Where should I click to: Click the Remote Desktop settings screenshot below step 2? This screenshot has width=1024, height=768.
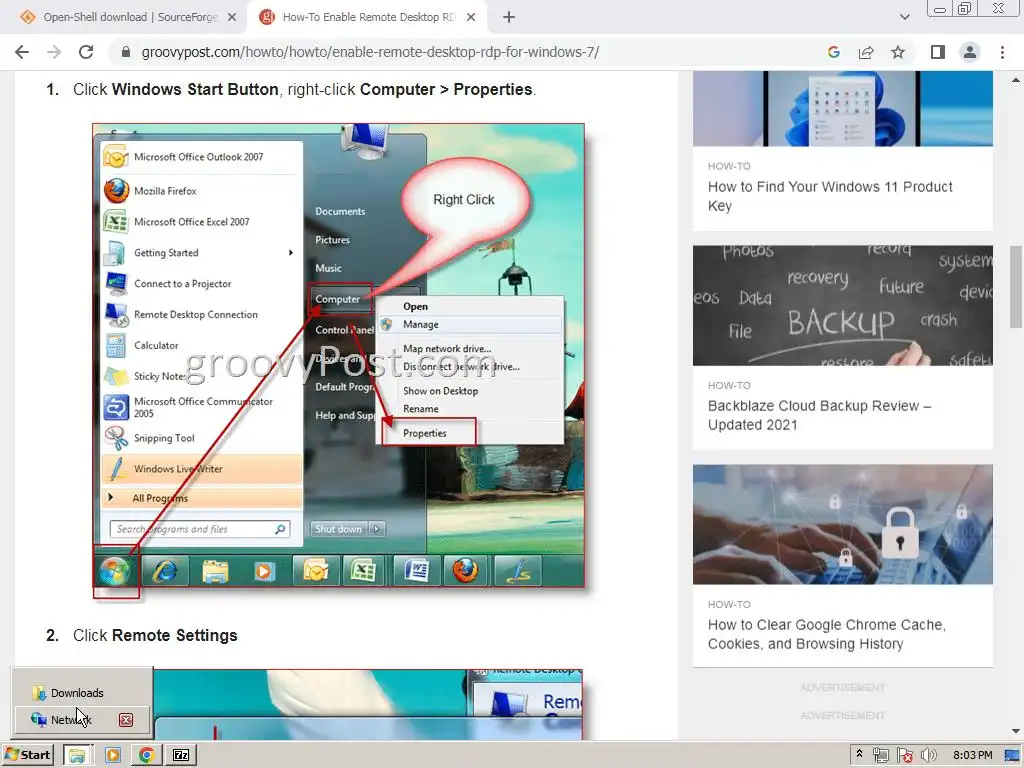366,705
